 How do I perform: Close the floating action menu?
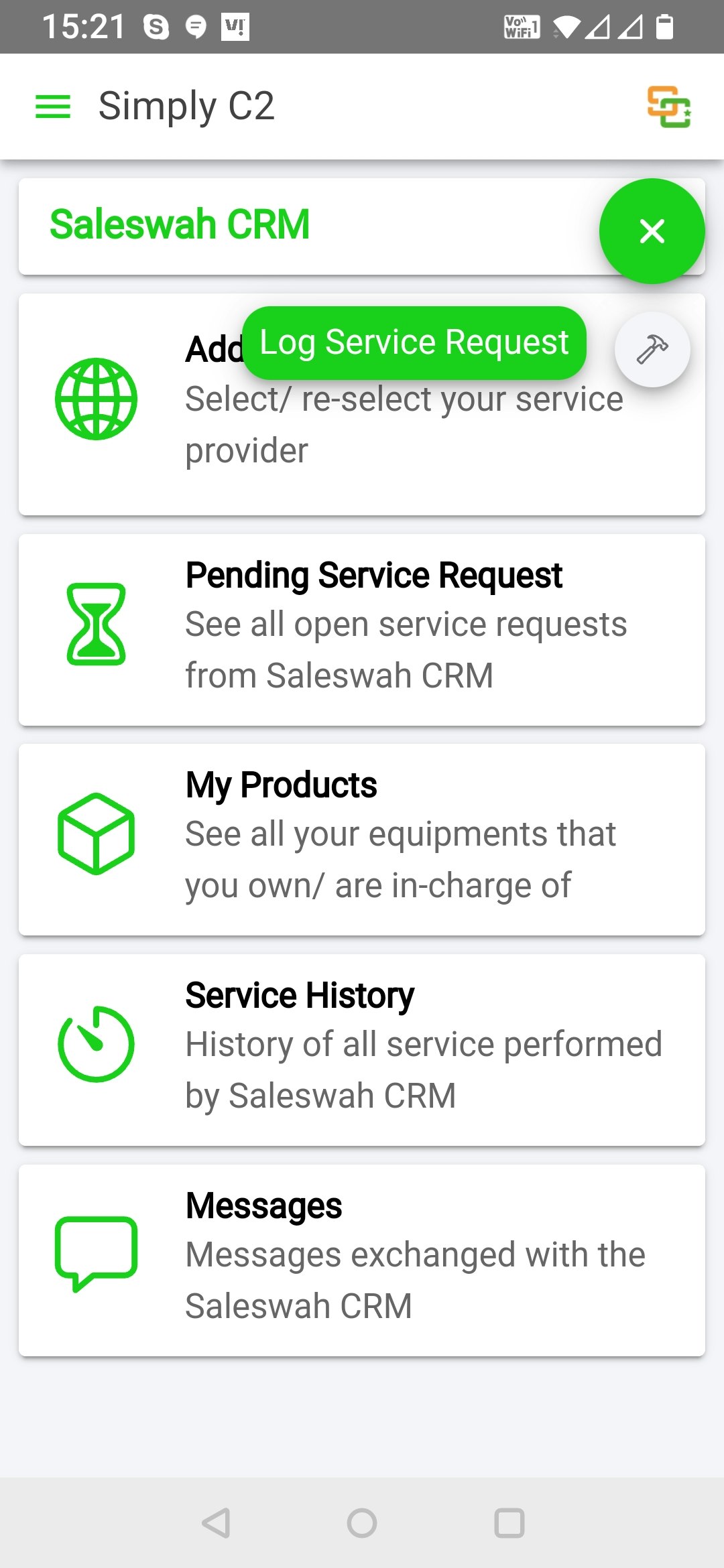pyautogui.click(x=652, y=231)
